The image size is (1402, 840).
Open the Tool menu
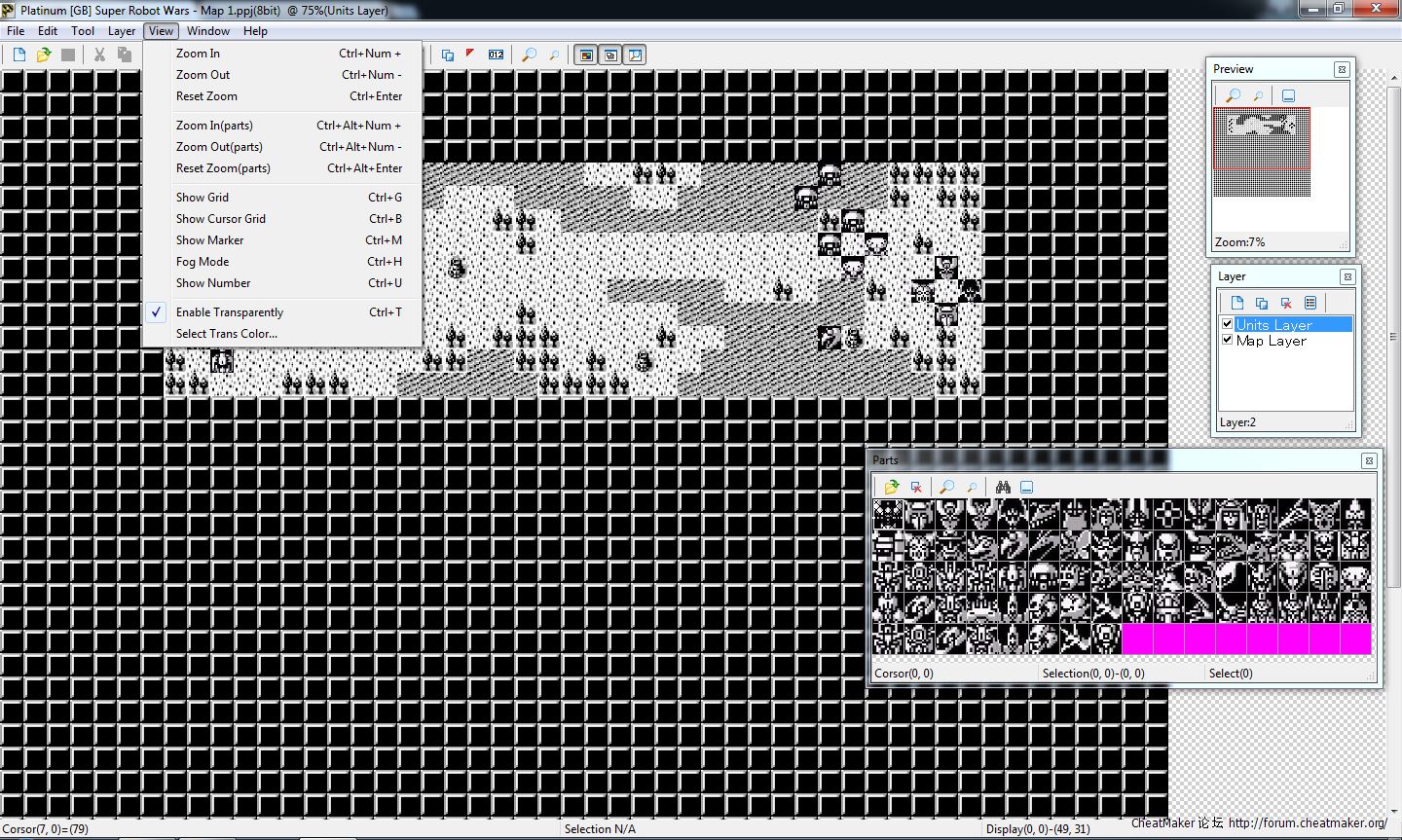[83, 31]
